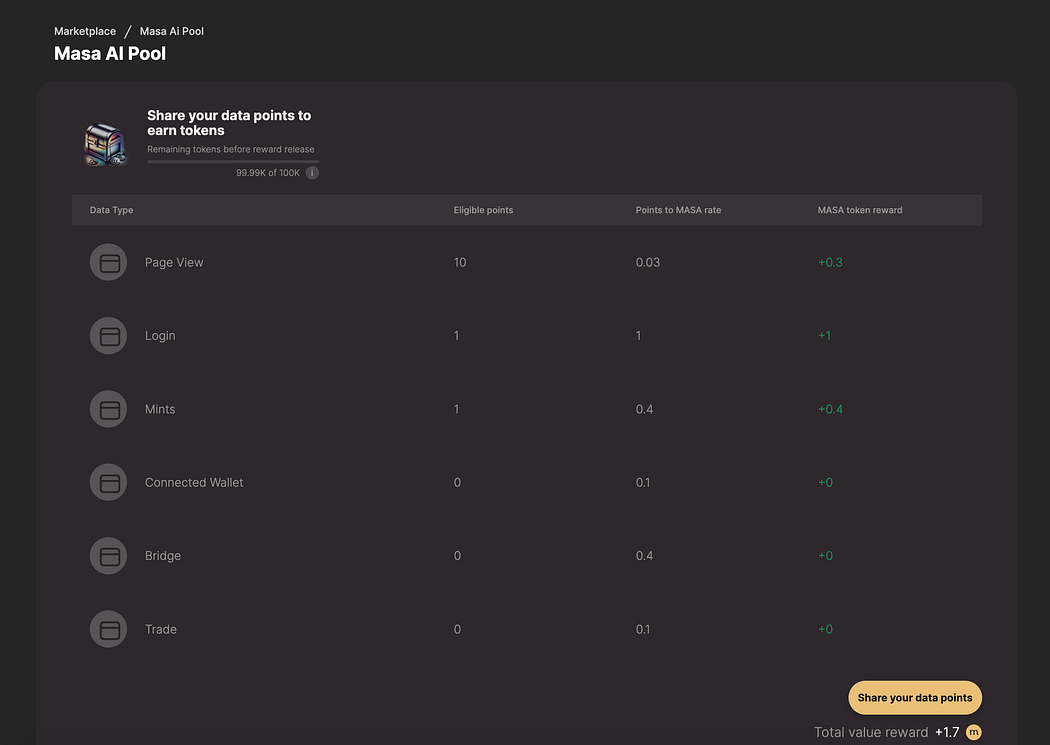
Task: Click the MASA coin icon near total reward
Action: [x=974, y=732]
